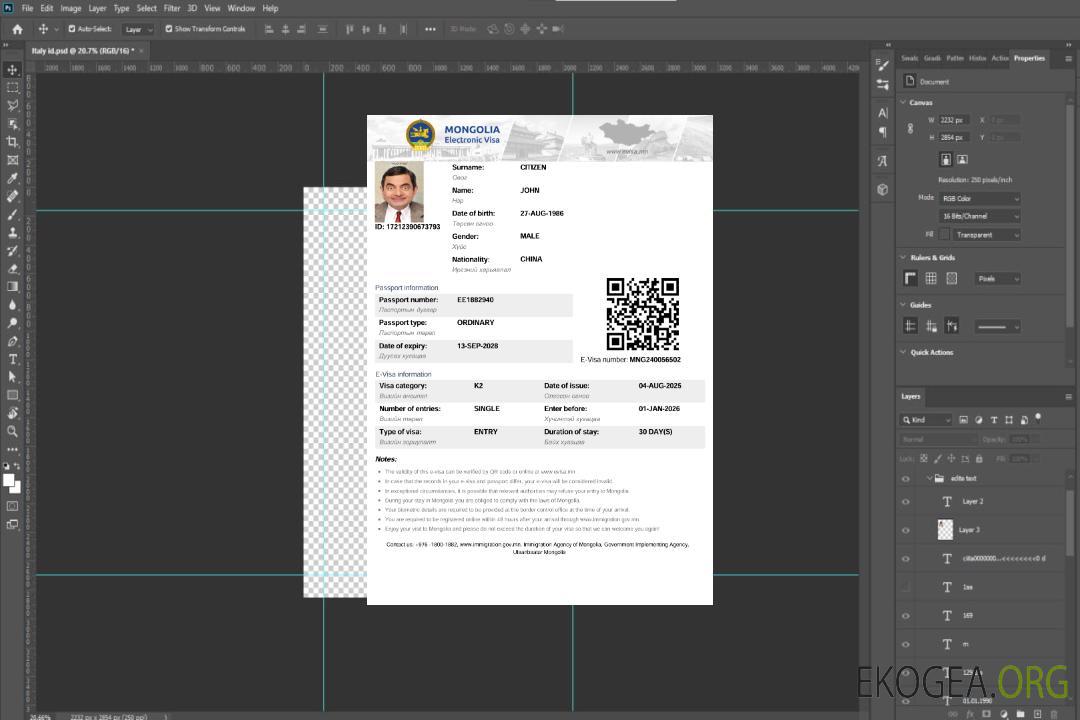Select the Horizontal Type tool
This screenshot has height=720, width=1080.
(12, 359)
